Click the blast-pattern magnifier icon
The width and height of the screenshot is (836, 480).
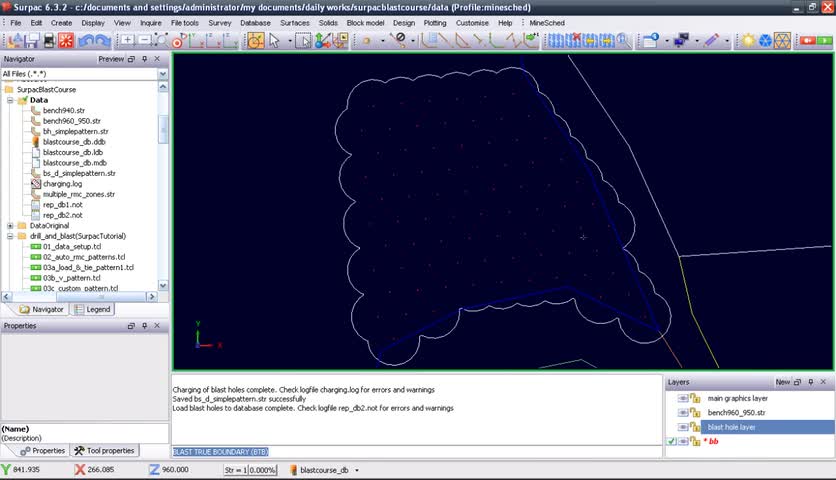(623, 41)
